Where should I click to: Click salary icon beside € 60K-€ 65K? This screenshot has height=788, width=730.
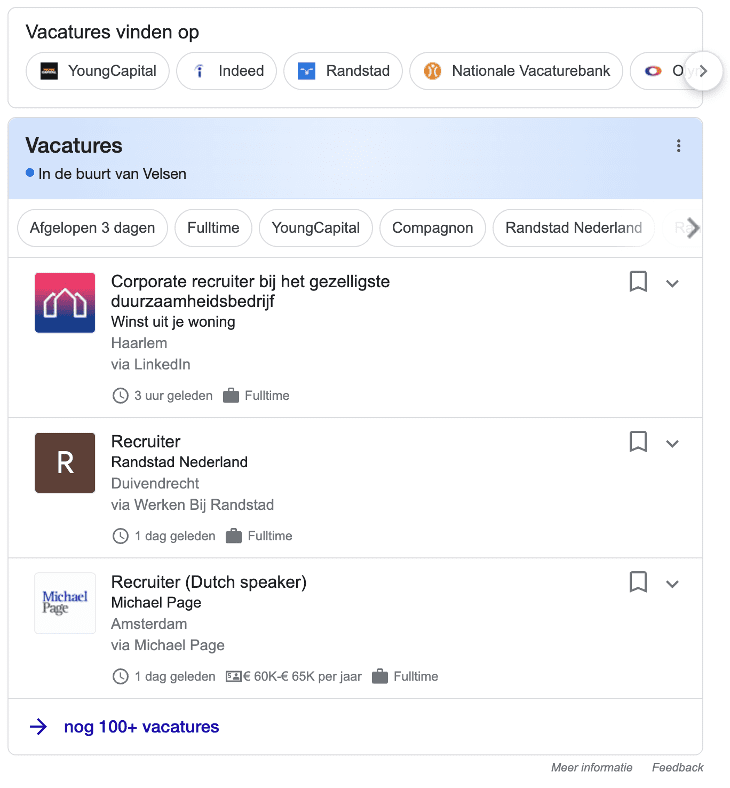pyautogui.click(x=234, y=676)
